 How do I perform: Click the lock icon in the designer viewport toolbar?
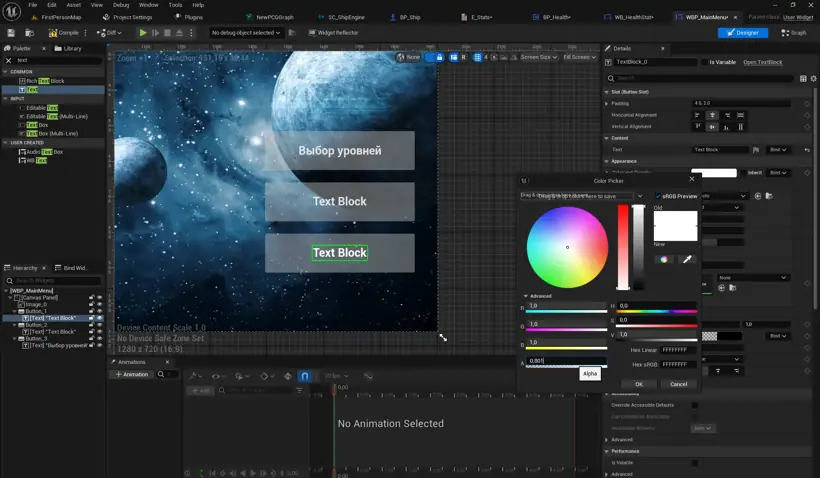click(439, 58)
